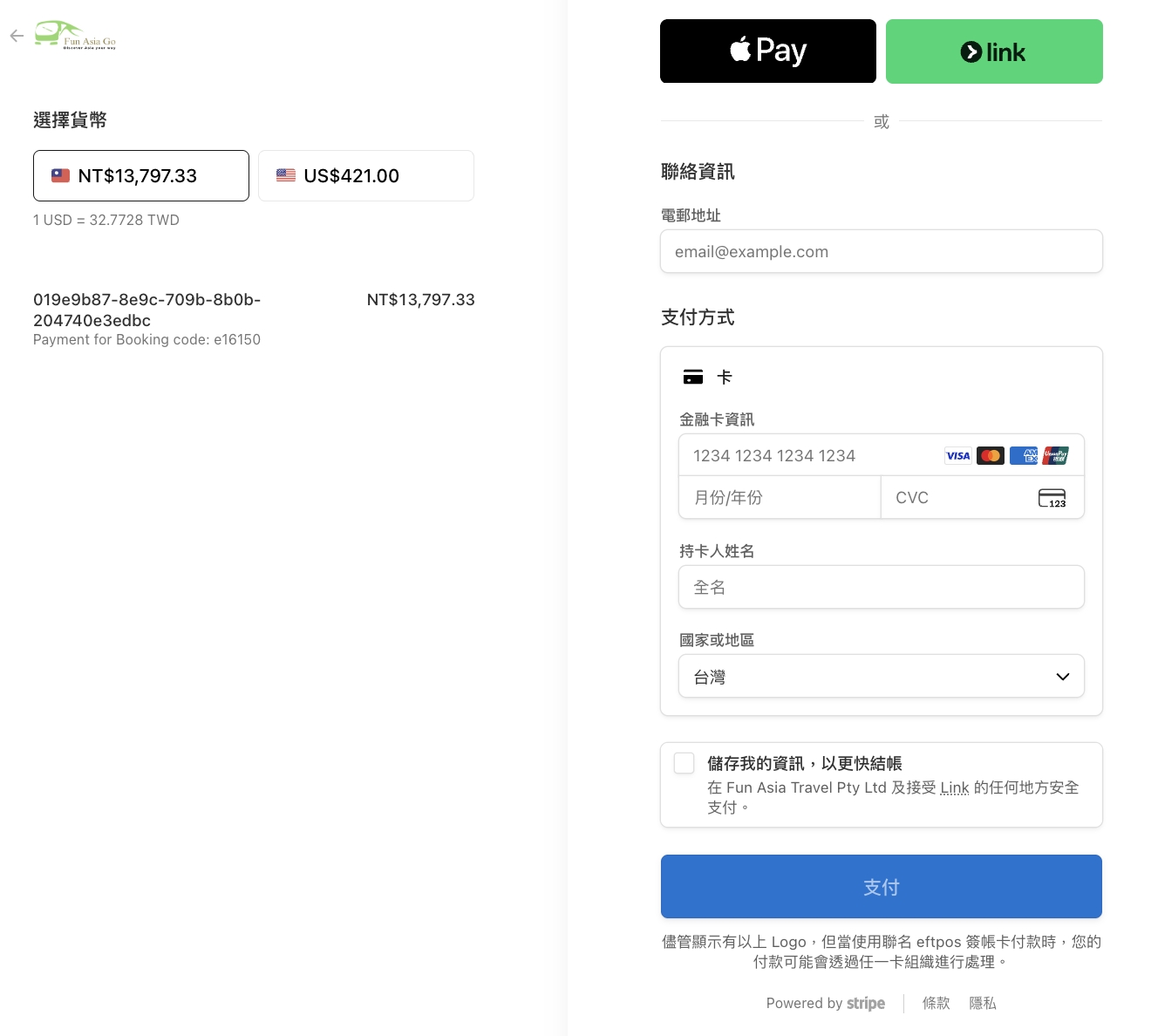Click the dropdown chevron next to 台灣
Screen dimensions: 1151x1036
(x=1063, y=677)
